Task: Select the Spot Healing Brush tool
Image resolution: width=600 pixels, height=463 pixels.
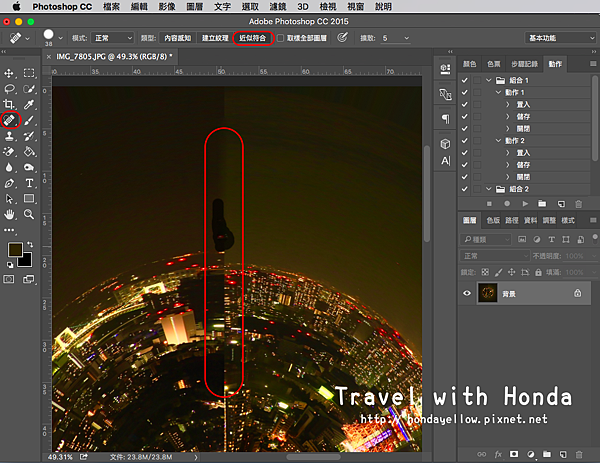Action: 10,120
